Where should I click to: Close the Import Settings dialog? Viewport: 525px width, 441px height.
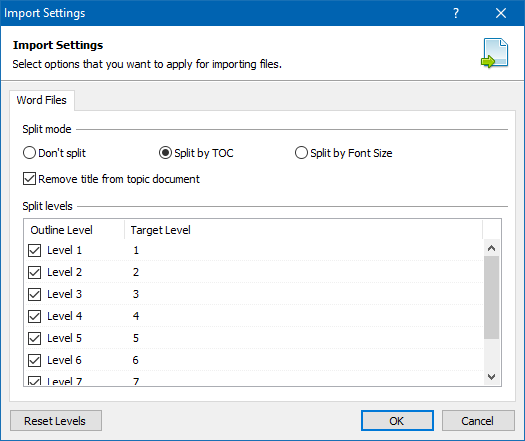coord(501,13)
